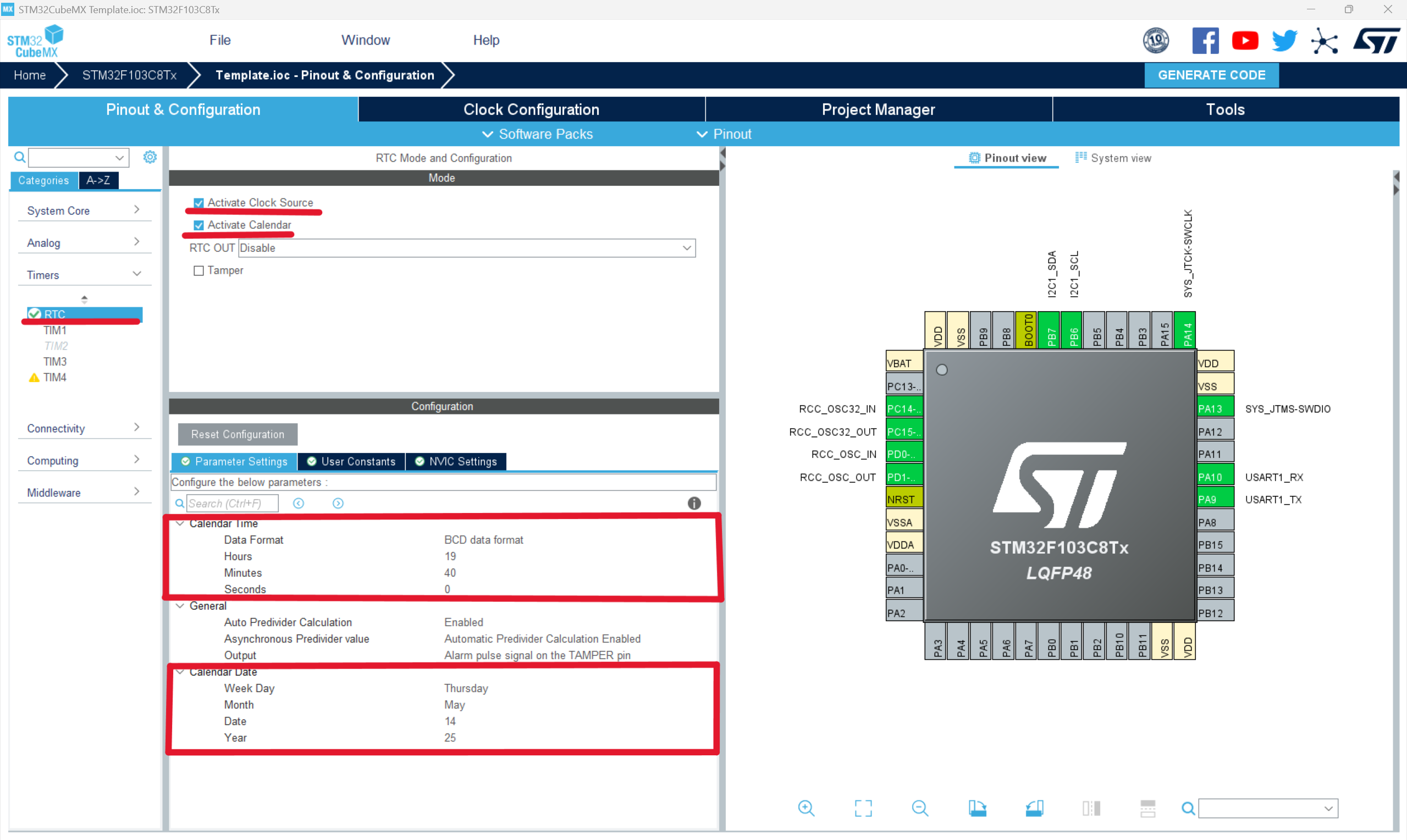Click the GENERATE CODE button
This screenshot has width=1407, height=840.
pyautogui.click(x=1211, y=75)
